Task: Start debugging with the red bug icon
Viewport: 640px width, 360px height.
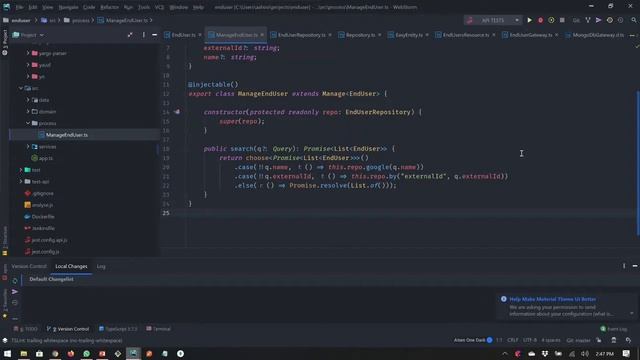Action: coord(540,20)
